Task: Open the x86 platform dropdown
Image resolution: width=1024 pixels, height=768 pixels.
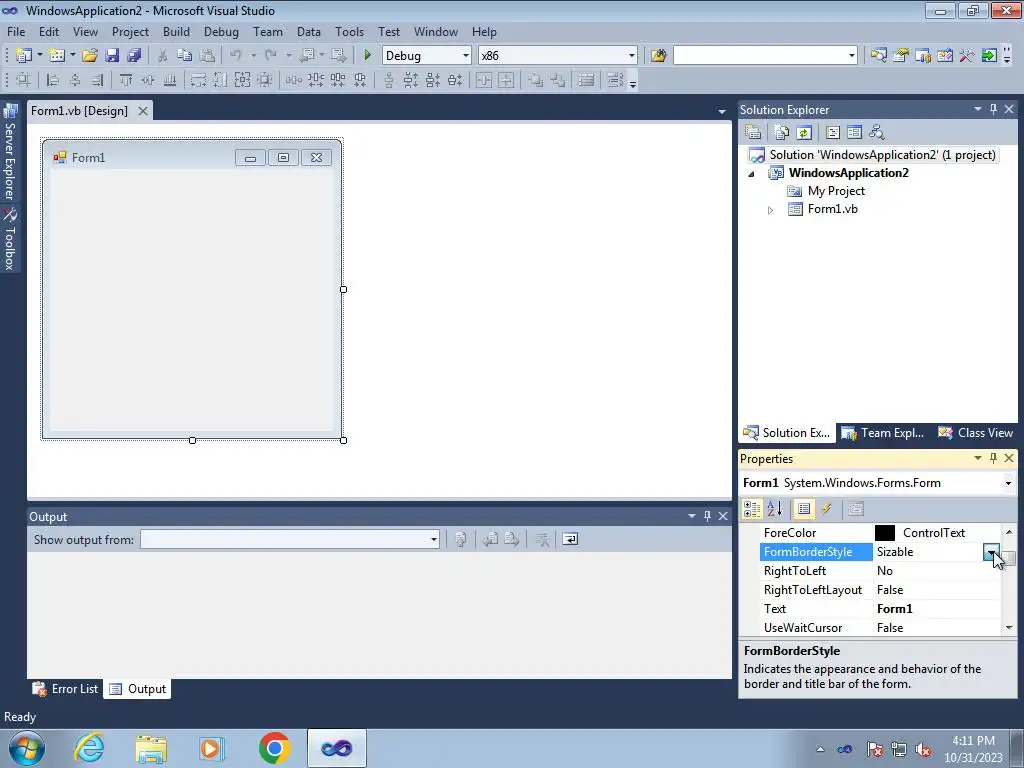Action: point(632,56)
